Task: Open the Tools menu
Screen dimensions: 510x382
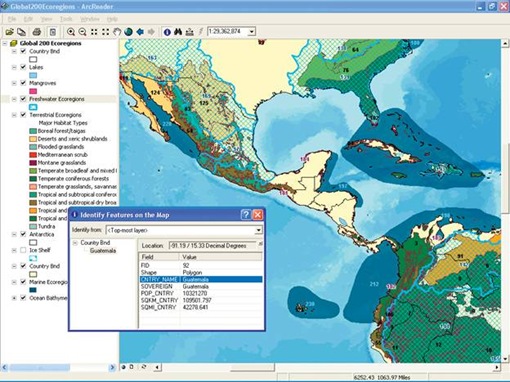Action: pyautogui.click(x=66, y=19)
